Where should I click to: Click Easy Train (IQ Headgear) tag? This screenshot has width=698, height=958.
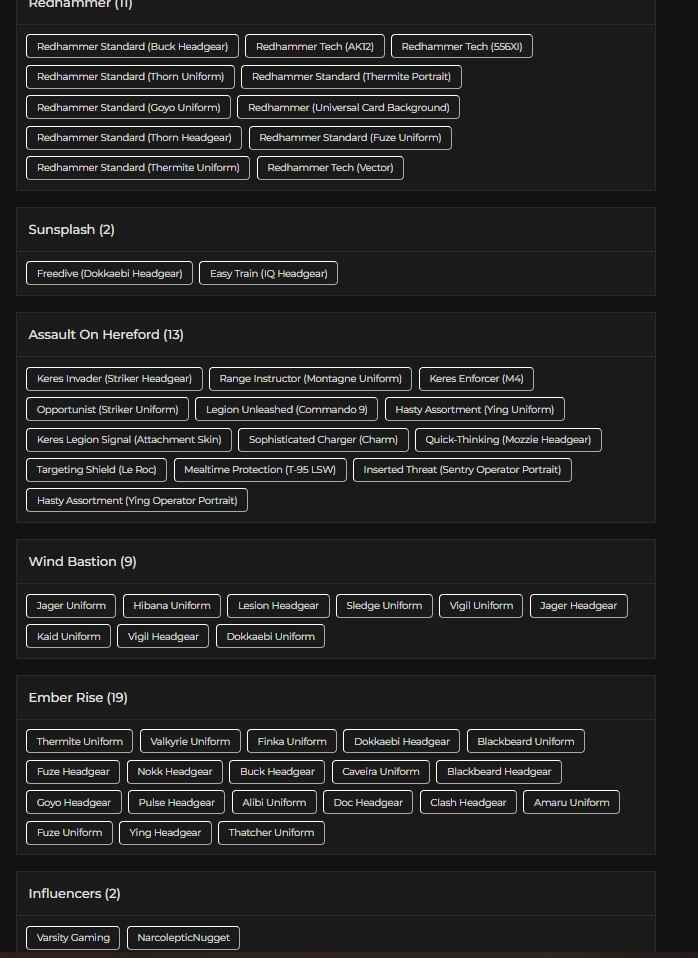tap(268, 273)
